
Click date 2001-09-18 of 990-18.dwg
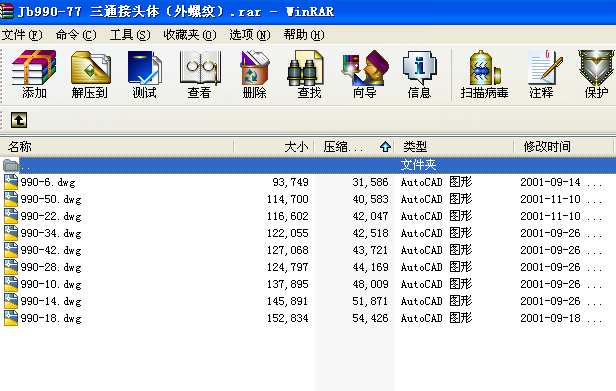pos(550,318)
